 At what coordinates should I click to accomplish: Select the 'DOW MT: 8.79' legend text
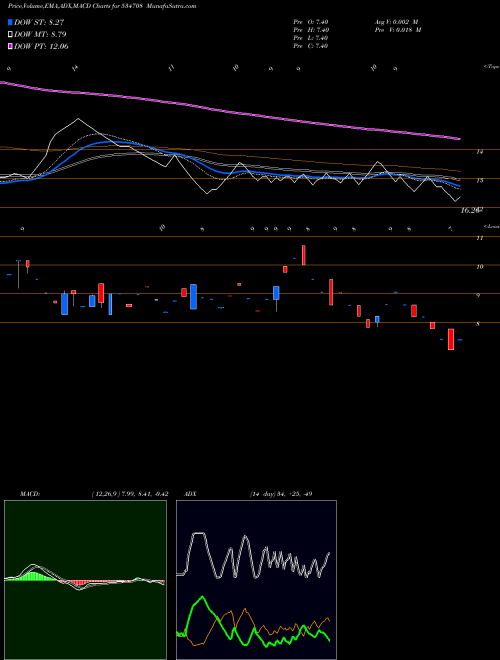(40, 35)
